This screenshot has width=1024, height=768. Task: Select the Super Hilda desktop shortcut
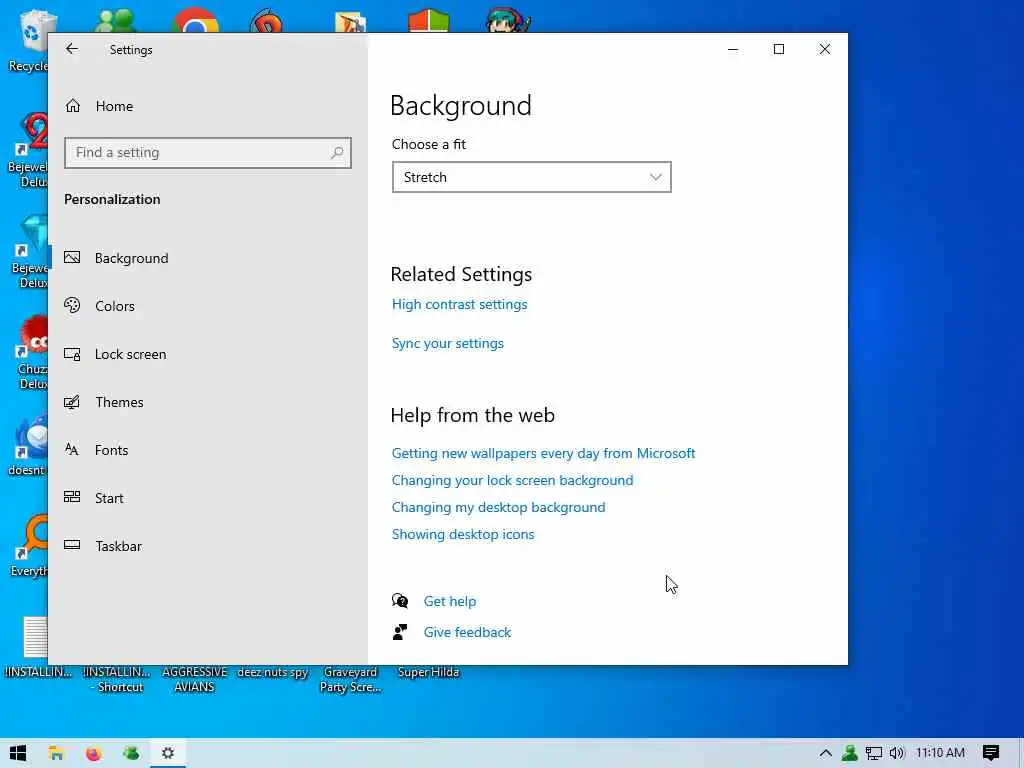428,672
